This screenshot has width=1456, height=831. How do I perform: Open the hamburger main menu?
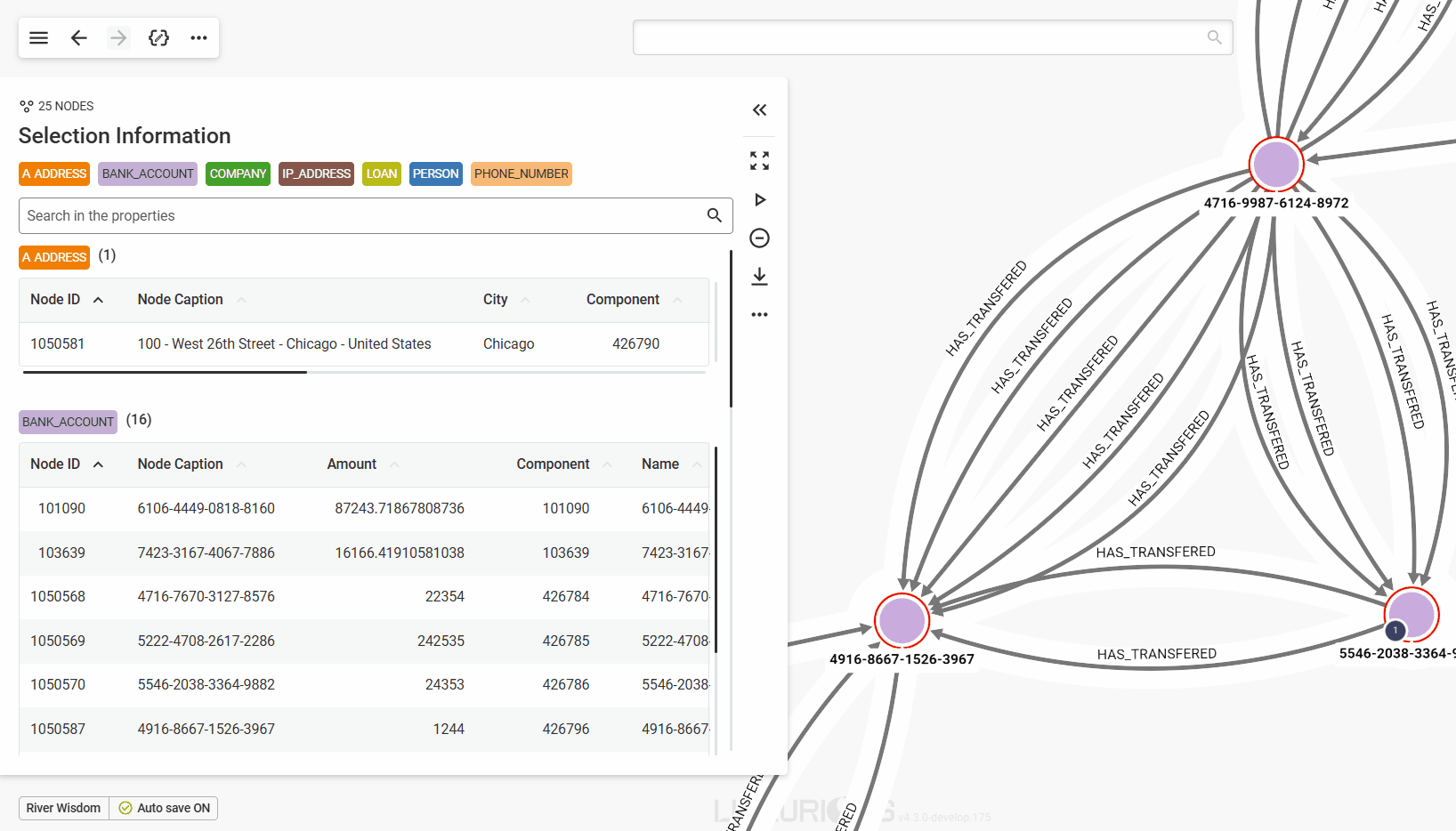[38, 38]
